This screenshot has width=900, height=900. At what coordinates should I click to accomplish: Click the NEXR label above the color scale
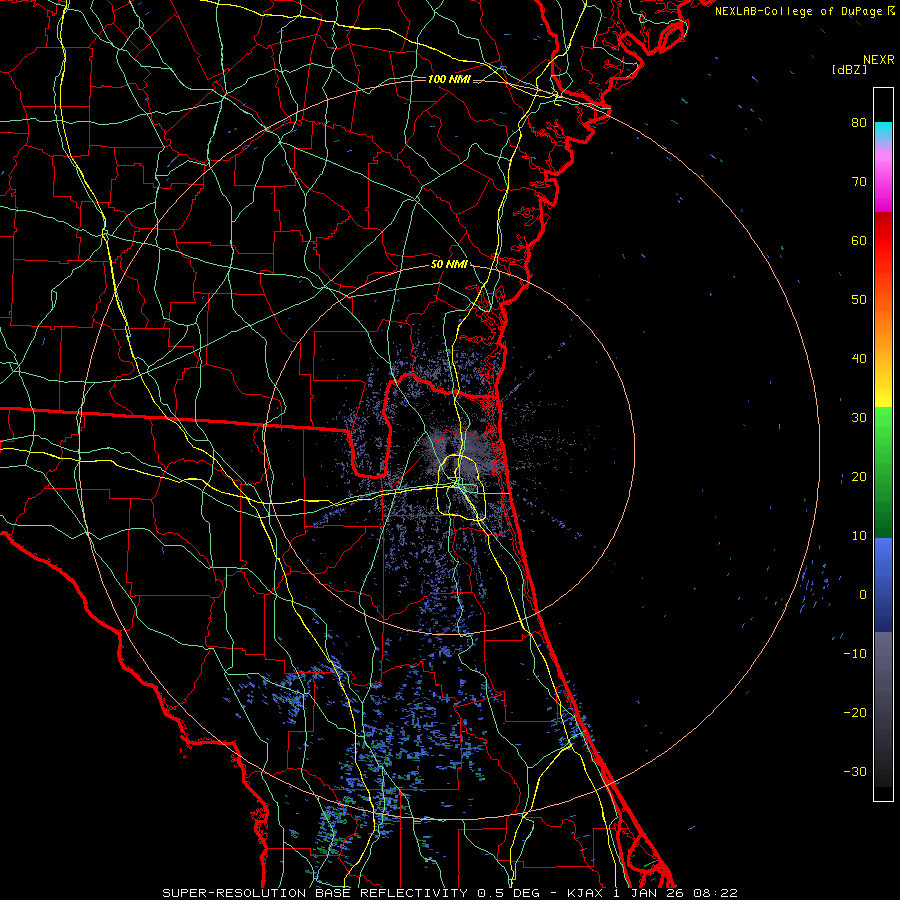coord(878,60)
